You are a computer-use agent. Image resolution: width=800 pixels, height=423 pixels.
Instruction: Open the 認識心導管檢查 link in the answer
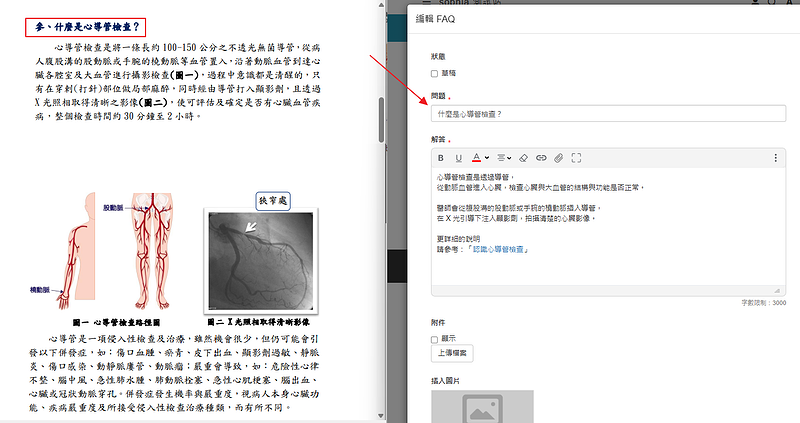(490, 249)
